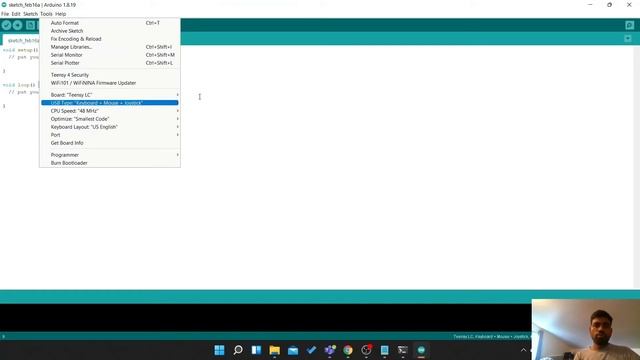Click the New sketch toolbar icon
Viewport: 640px width, 360px height.
point(30,25)
